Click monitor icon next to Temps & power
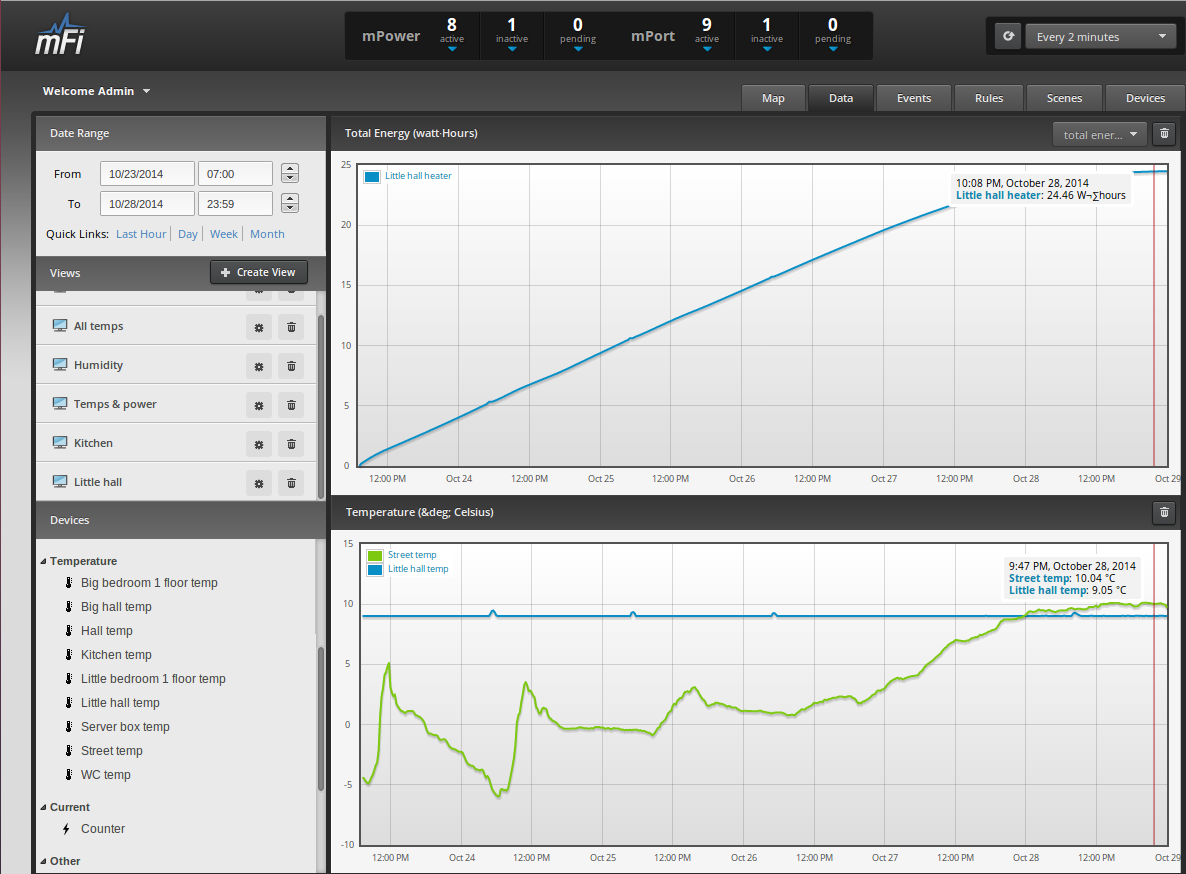The width and height of the screenshot is (1186, 874). tap(60, 404)
